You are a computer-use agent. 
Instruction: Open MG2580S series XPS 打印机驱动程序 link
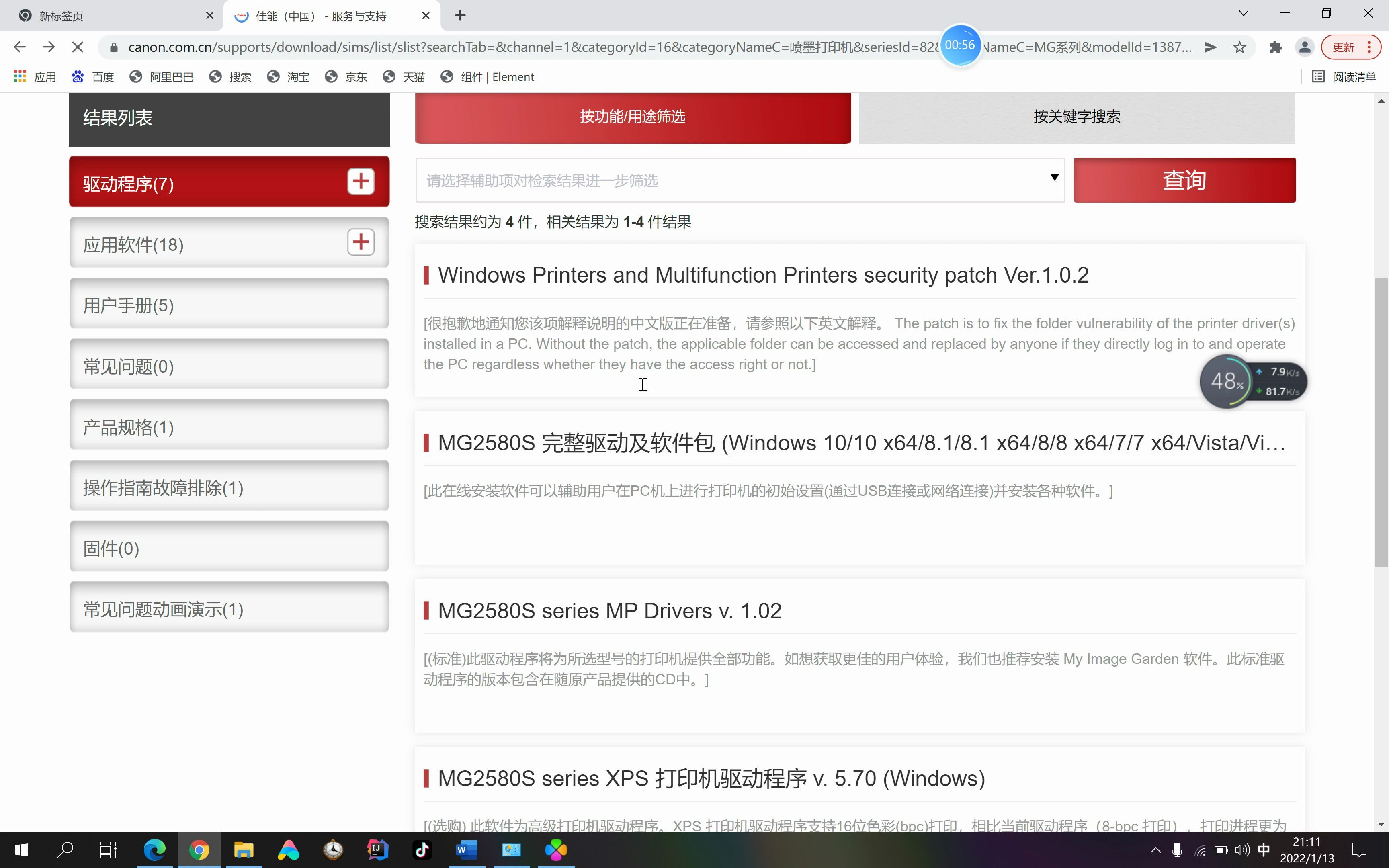[x=711, y=779]
